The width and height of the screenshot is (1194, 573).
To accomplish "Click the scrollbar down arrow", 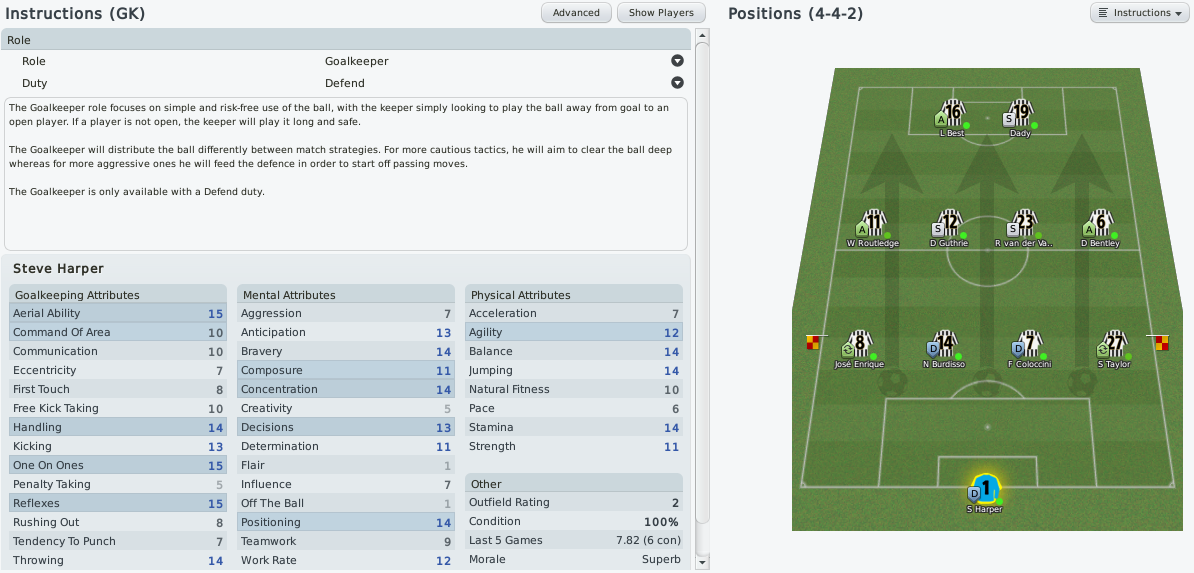I will click(x=702, y=562).
